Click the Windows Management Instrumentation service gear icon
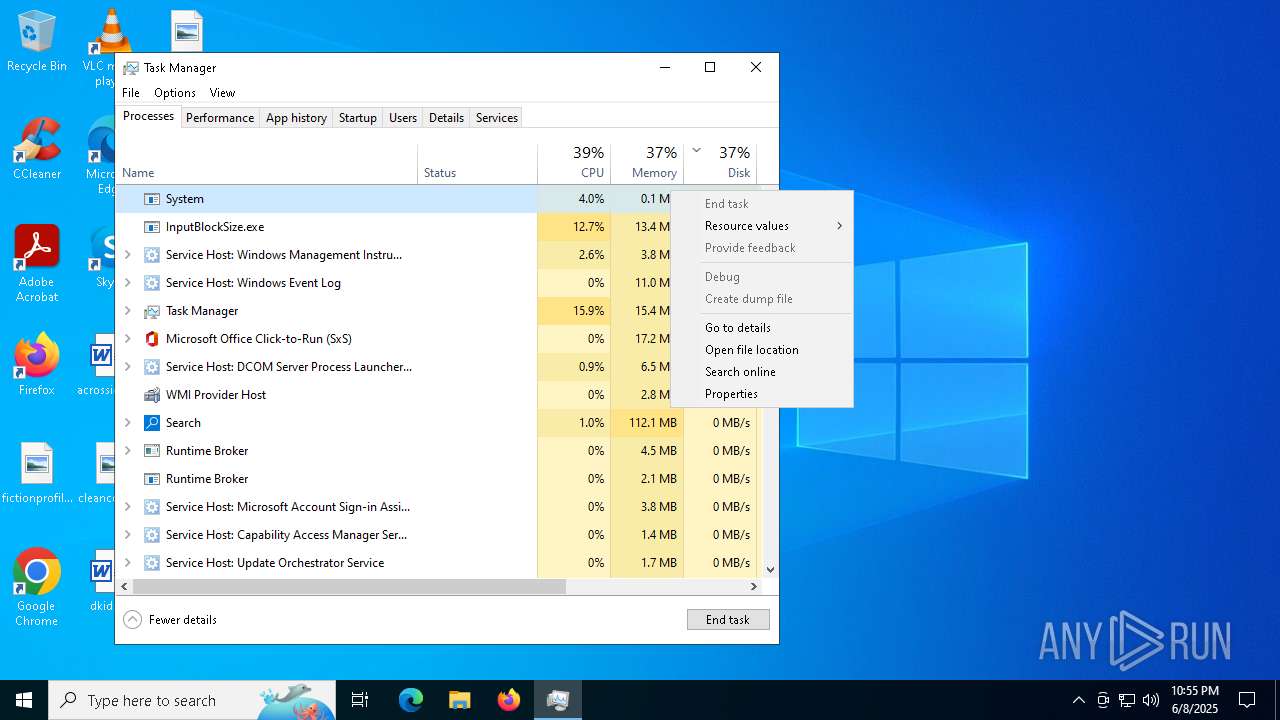Viewport: 1280px width, 720px height. tap(152, 255)
